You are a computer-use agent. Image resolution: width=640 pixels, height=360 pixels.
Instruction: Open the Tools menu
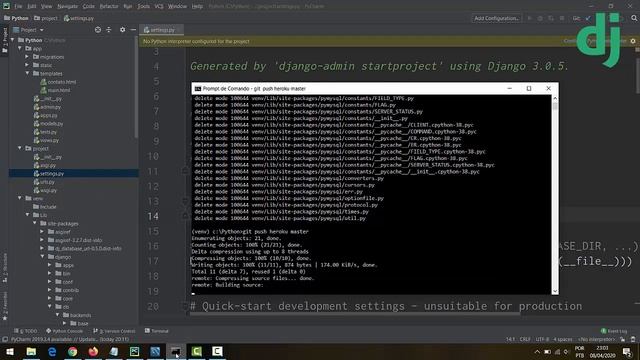(143, 6)
